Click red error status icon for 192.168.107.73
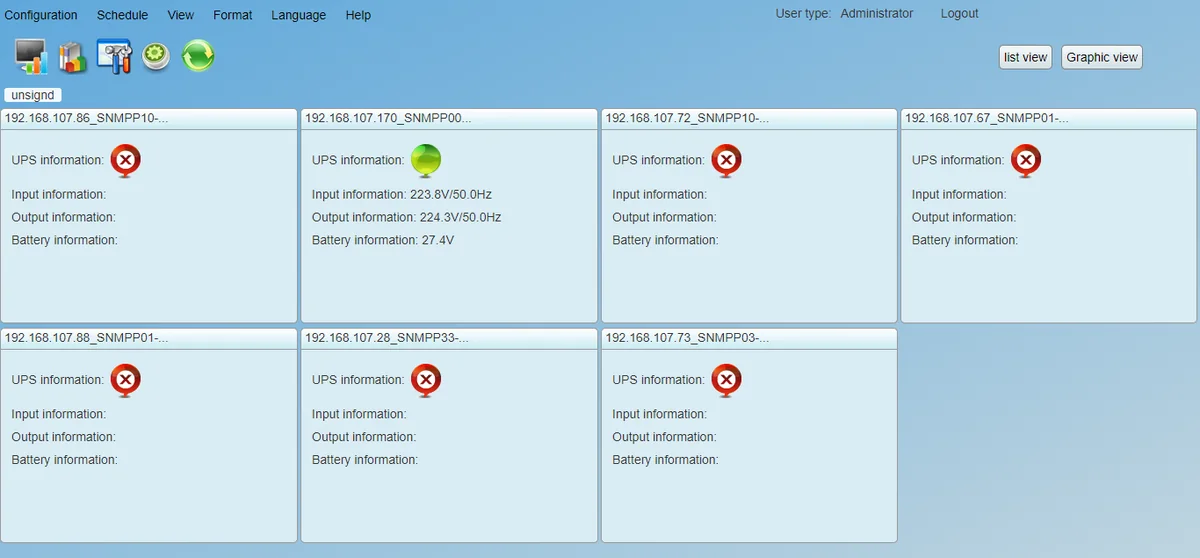The height and width of the screenshot is (558, 1200). coord(727,381)
